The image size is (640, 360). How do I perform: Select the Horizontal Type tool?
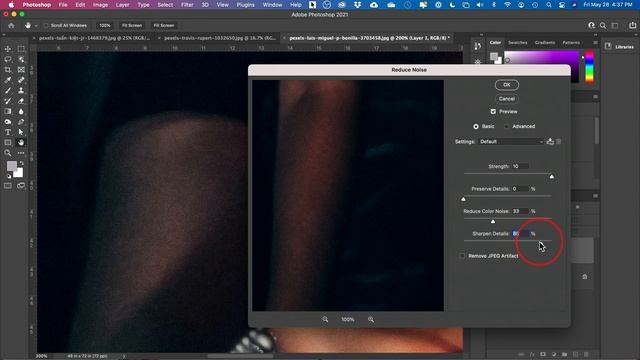(x=8, y=132)
